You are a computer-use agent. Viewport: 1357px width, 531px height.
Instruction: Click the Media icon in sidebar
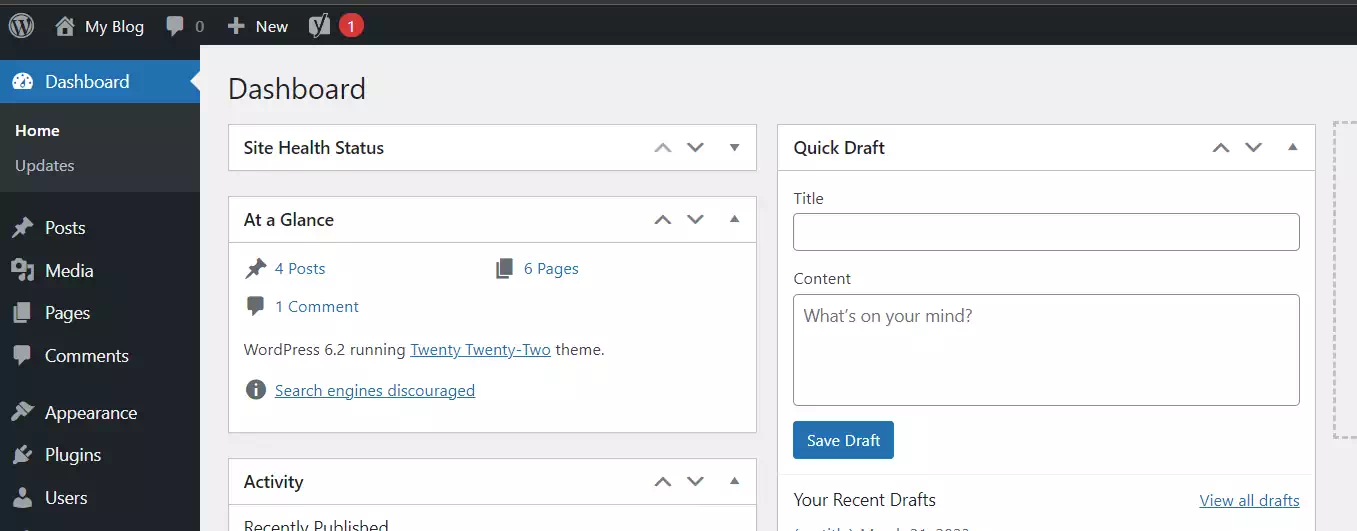[22, 271]
